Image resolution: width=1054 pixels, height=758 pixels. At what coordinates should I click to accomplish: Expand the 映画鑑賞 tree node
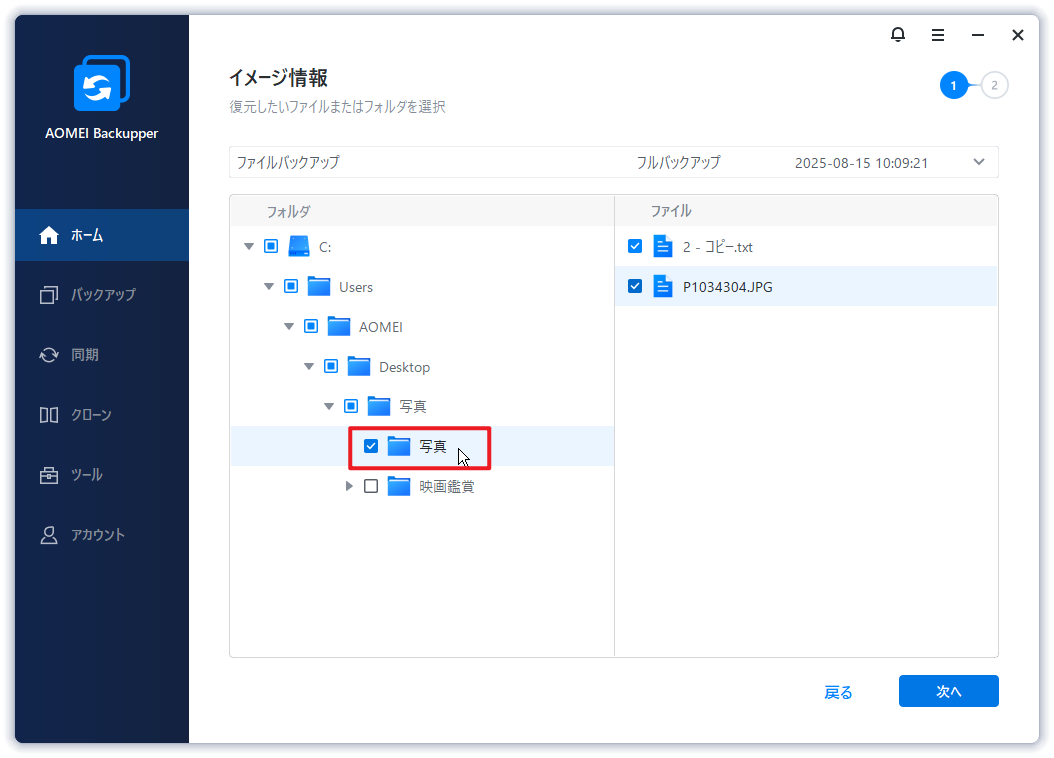(349, 486)
